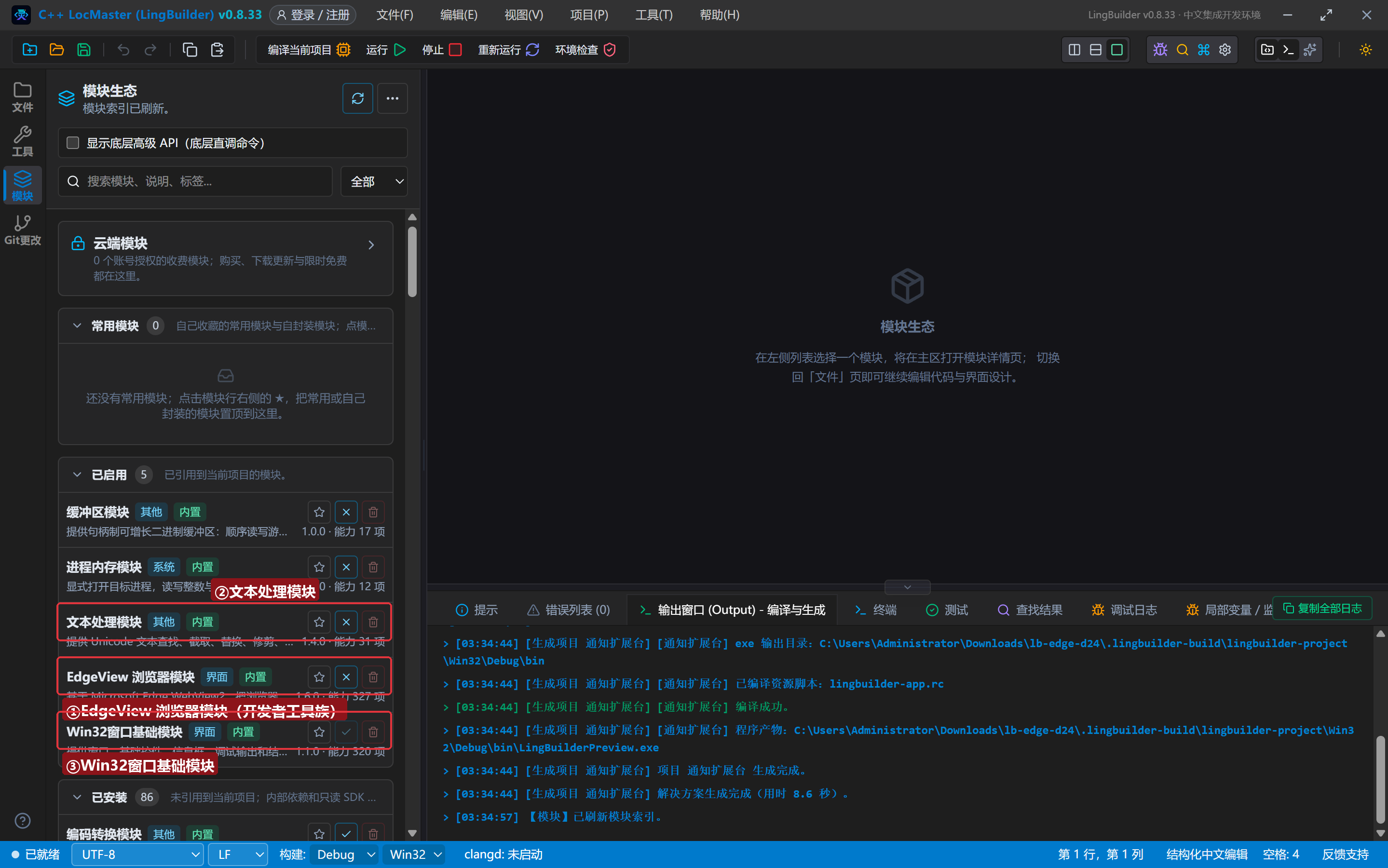1388x868 pixels.
Task: Open the Git更改 sidebar panel
Action: [22, 230]
